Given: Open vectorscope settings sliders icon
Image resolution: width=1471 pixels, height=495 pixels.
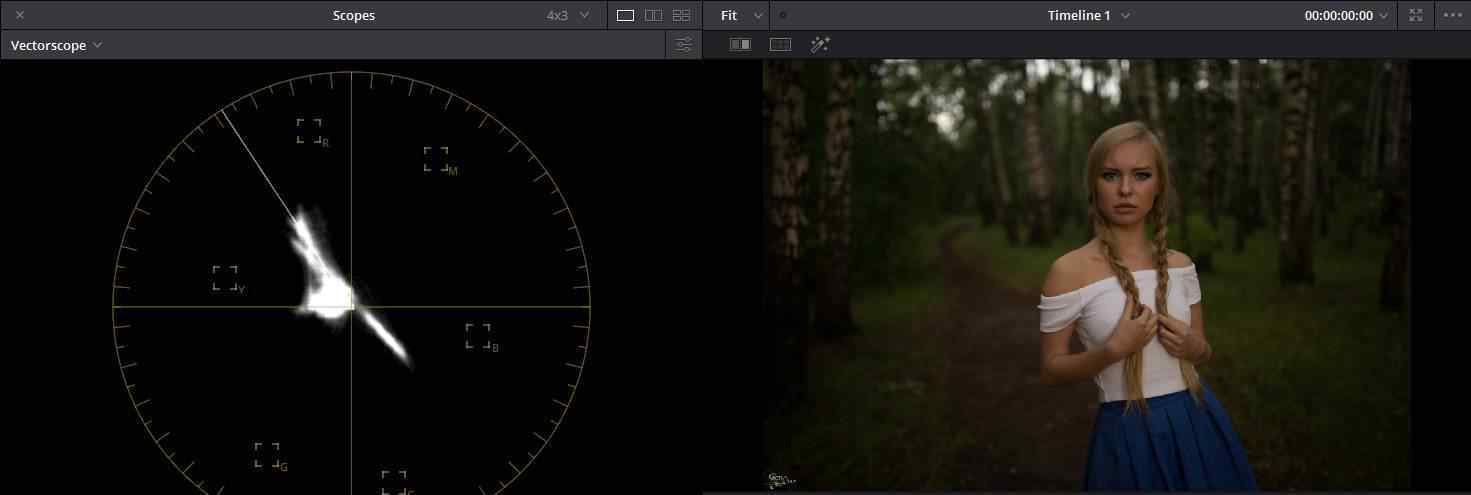Looking at the screenshot, I should pos(684,44).
